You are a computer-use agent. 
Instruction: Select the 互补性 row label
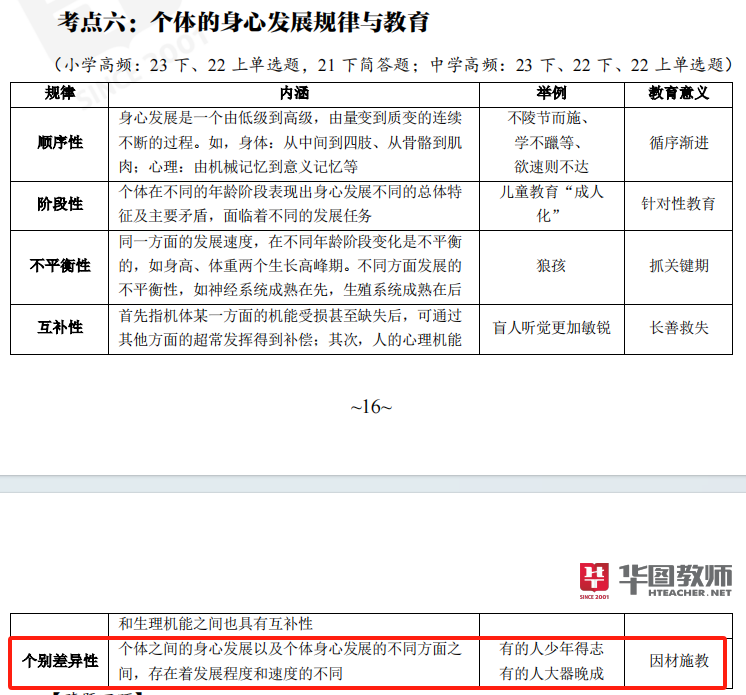60,327
